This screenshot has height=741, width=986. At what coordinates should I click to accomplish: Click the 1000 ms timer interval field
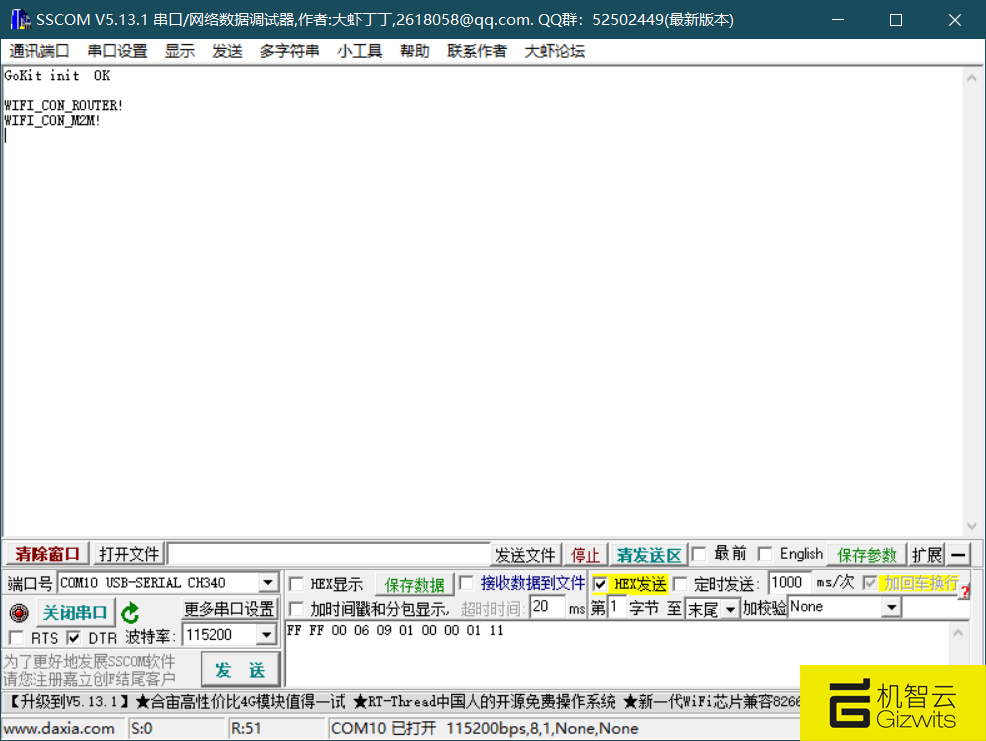pyautogui.click(x=790, y=582)
